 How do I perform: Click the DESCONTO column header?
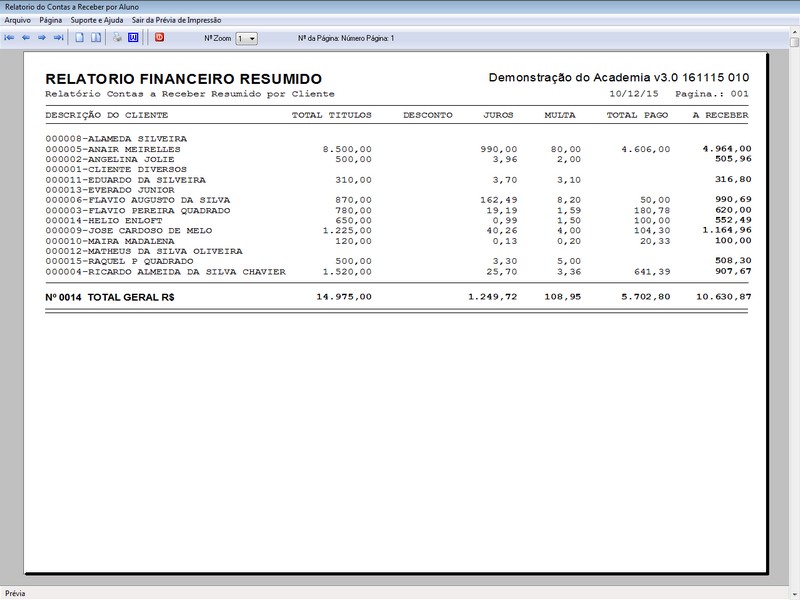tap(428, 115)
